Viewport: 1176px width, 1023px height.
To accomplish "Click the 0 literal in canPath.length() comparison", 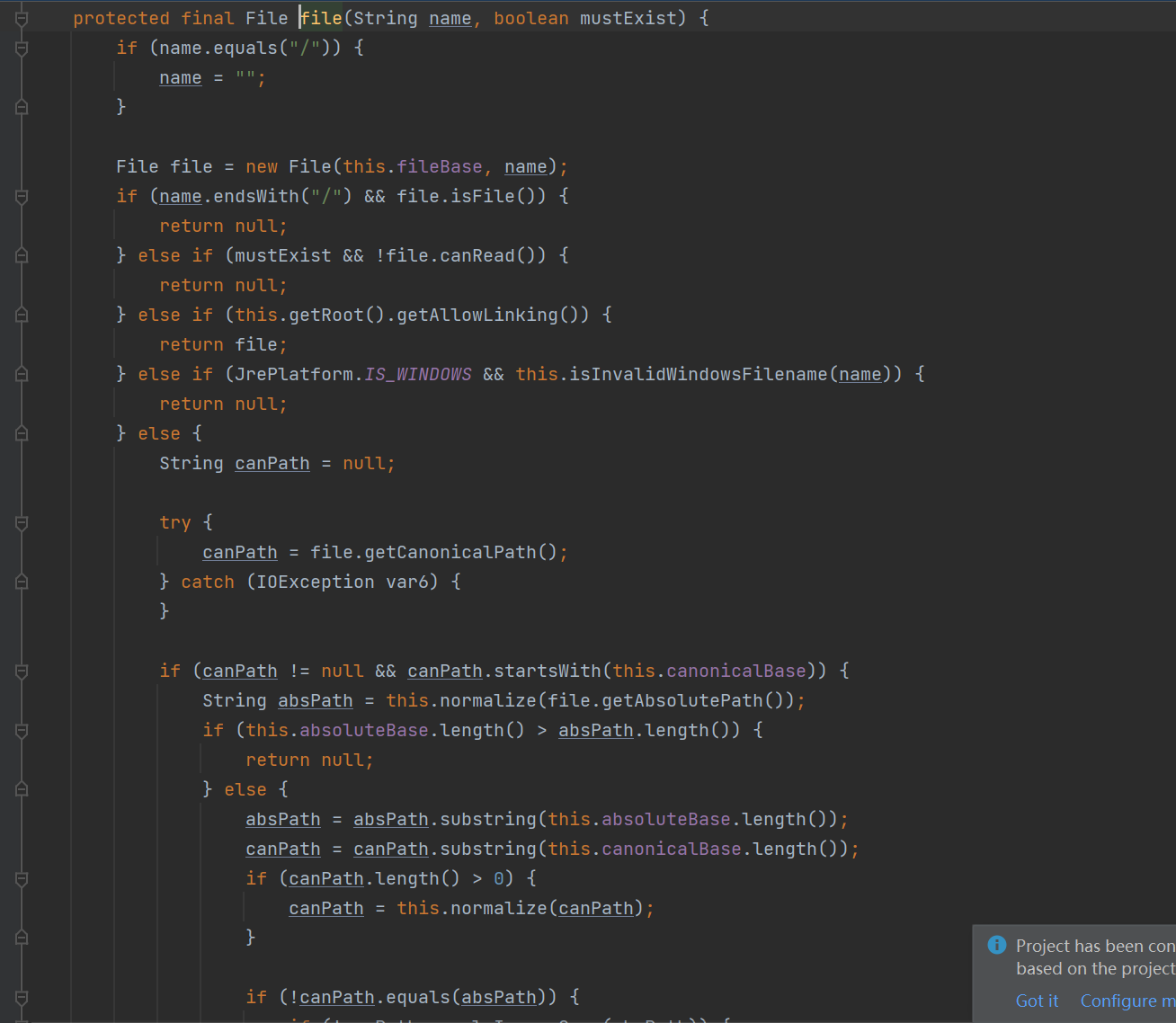I will 499,878.
